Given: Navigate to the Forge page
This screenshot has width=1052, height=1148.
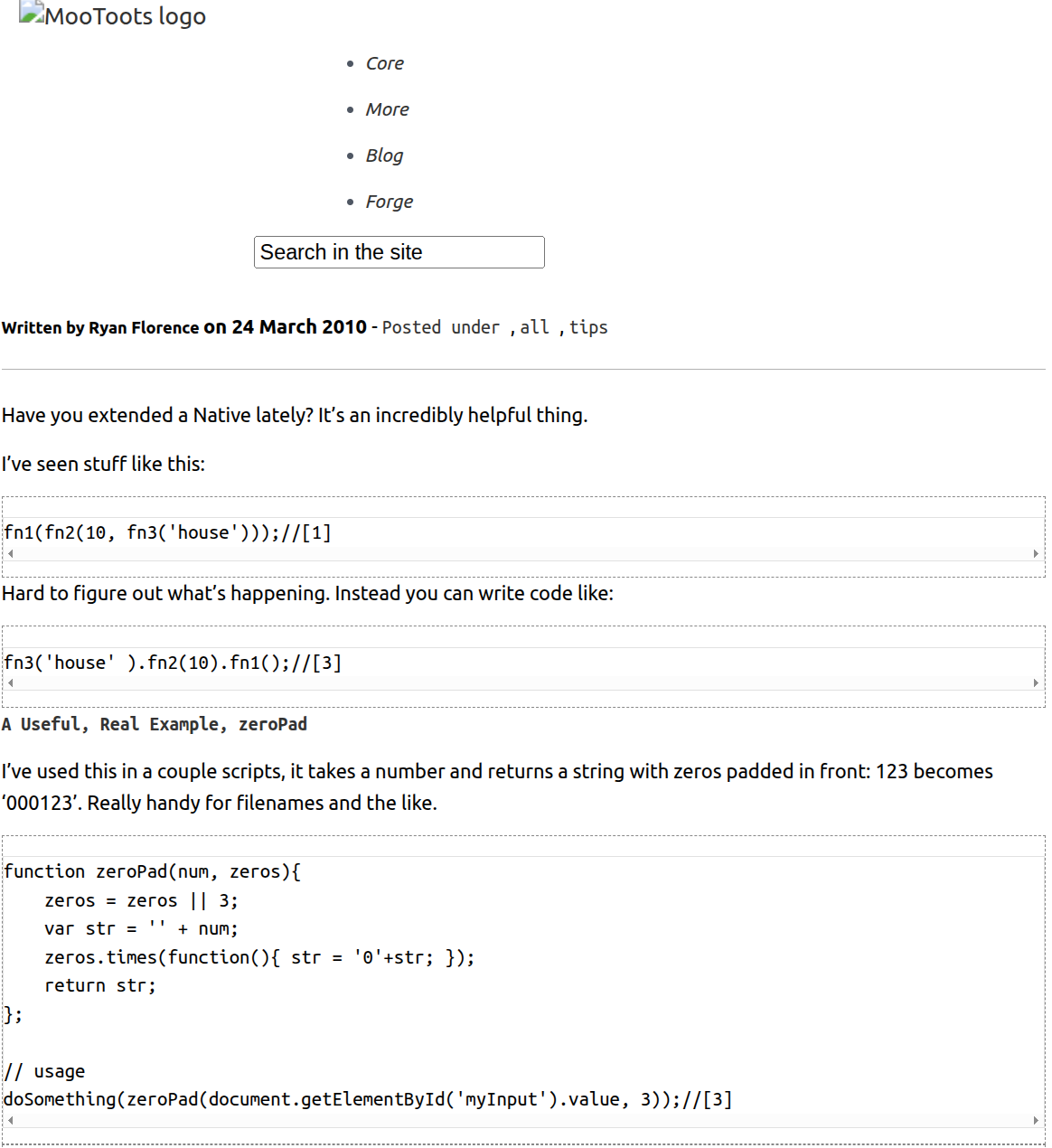Looking at the screenshot, I should (x=389, y=202).
